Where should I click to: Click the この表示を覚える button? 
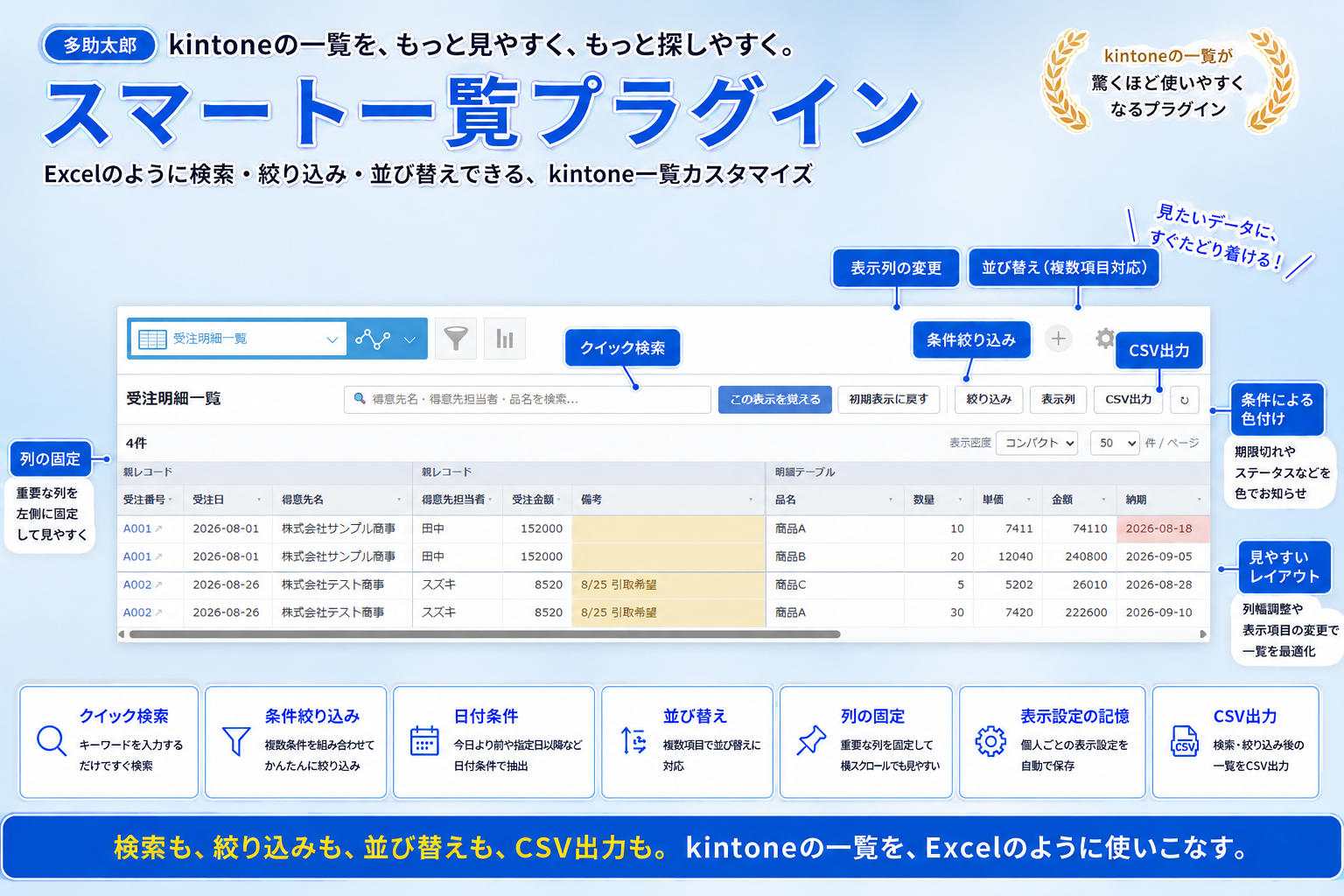pyautogui.click(x=775, y=400)
